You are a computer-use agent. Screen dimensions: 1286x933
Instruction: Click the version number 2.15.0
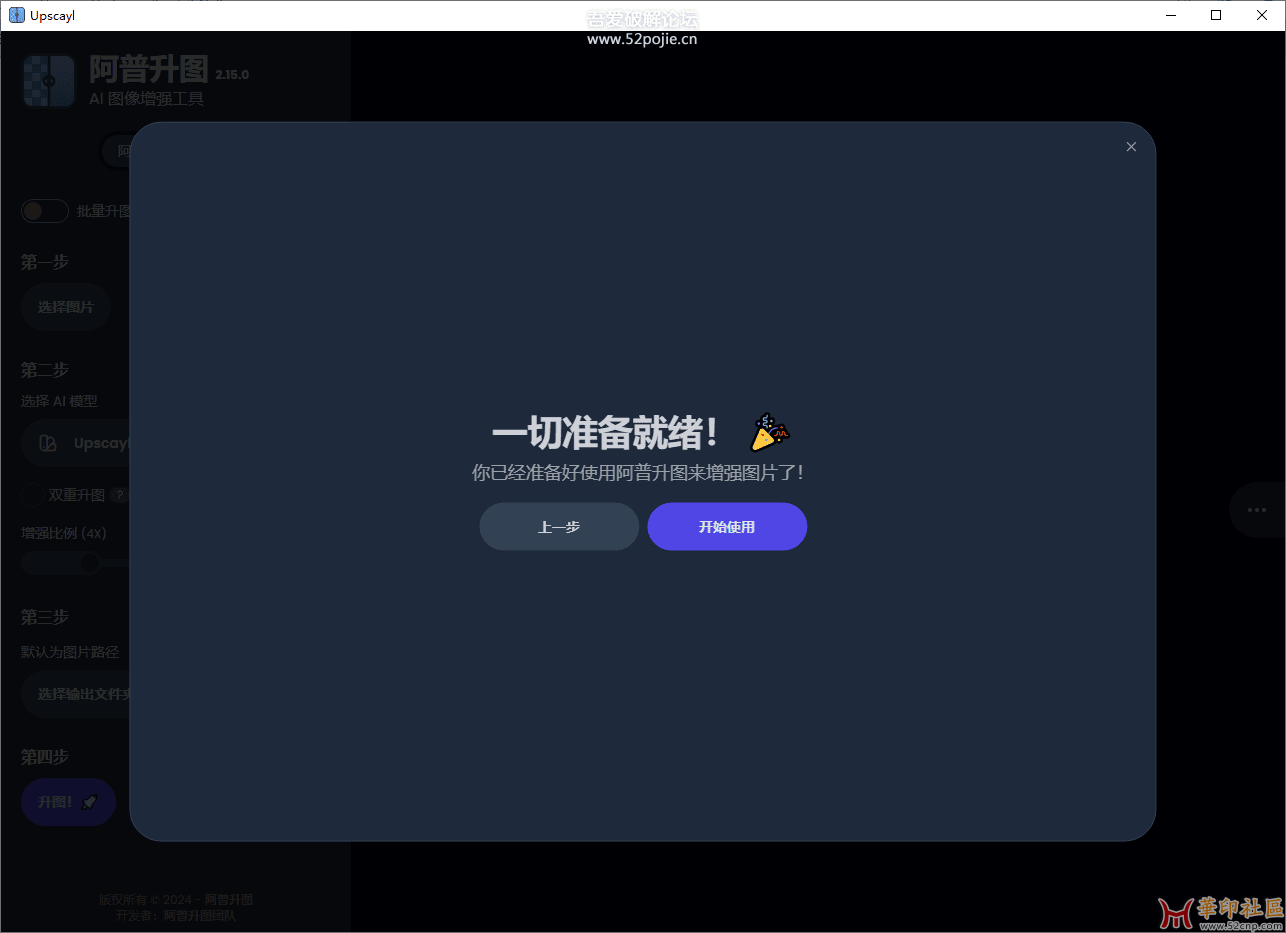pos(232,75)
